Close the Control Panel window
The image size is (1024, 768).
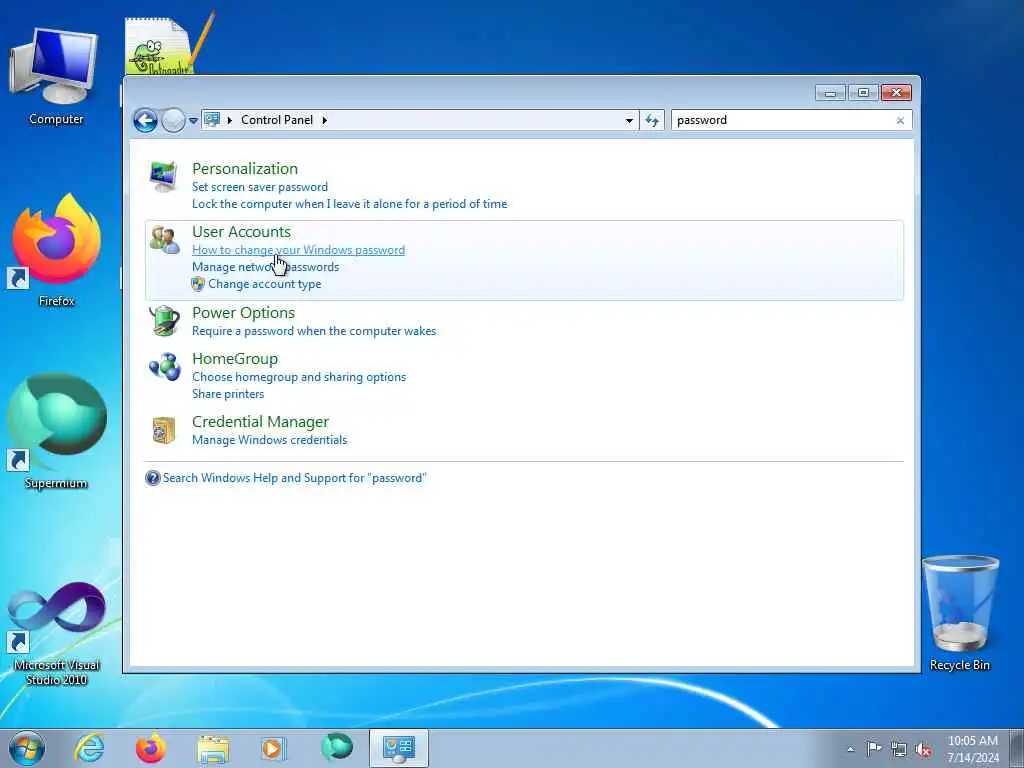pyautogui.click(x=896, y=93)
